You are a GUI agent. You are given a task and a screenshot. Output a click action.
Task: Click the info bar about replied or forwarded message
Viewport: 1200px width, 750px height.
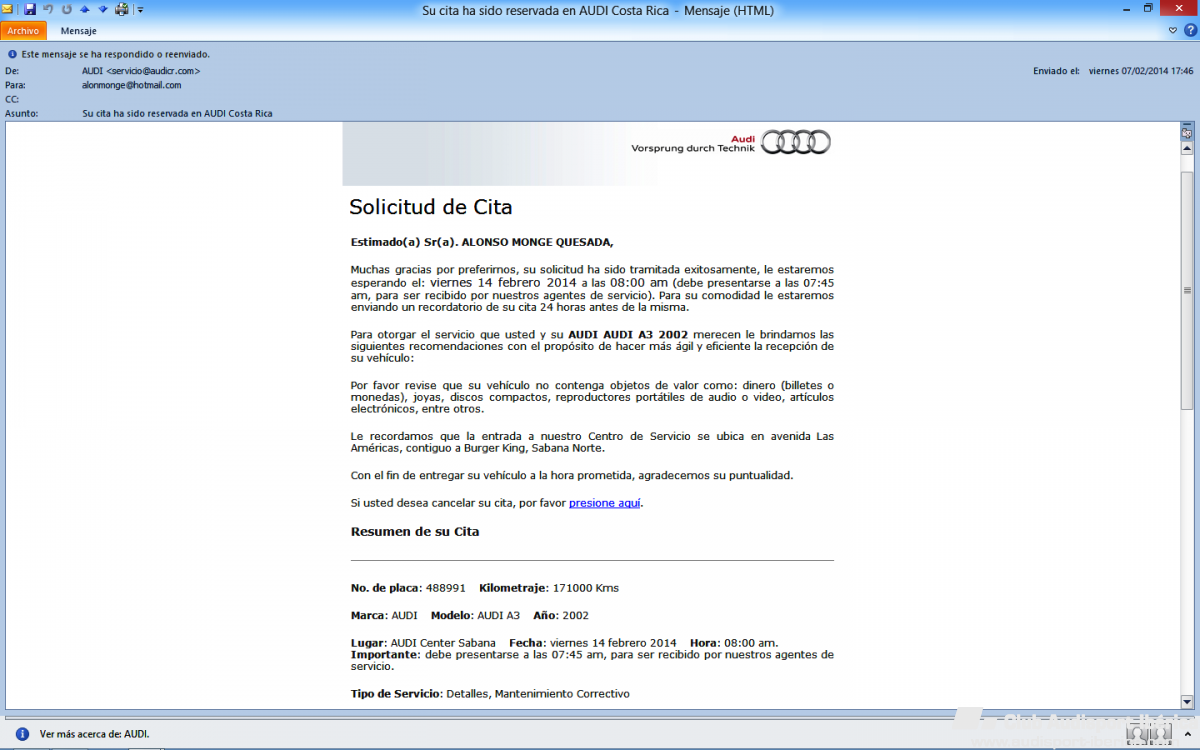[110, 54]
